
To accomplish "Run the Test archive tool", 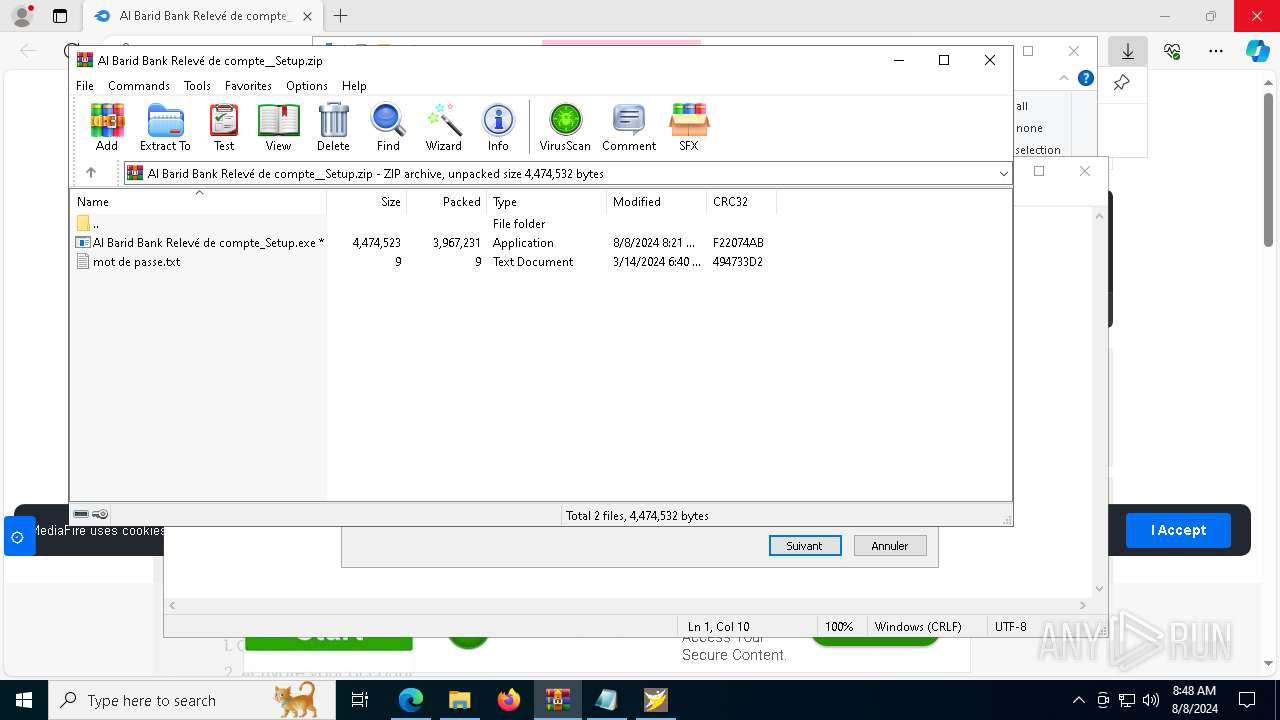I will (224, 126).
